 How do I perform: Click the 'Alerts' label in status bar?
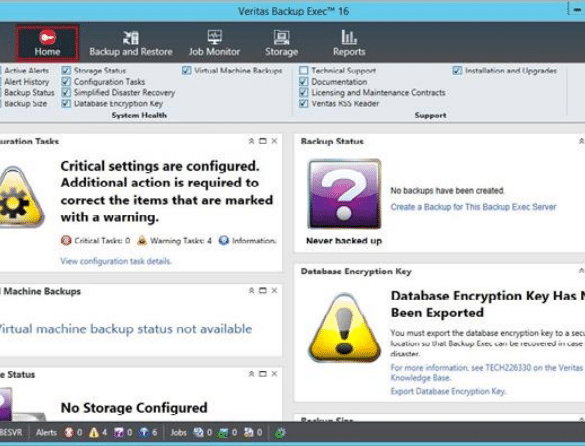point(46,433)
